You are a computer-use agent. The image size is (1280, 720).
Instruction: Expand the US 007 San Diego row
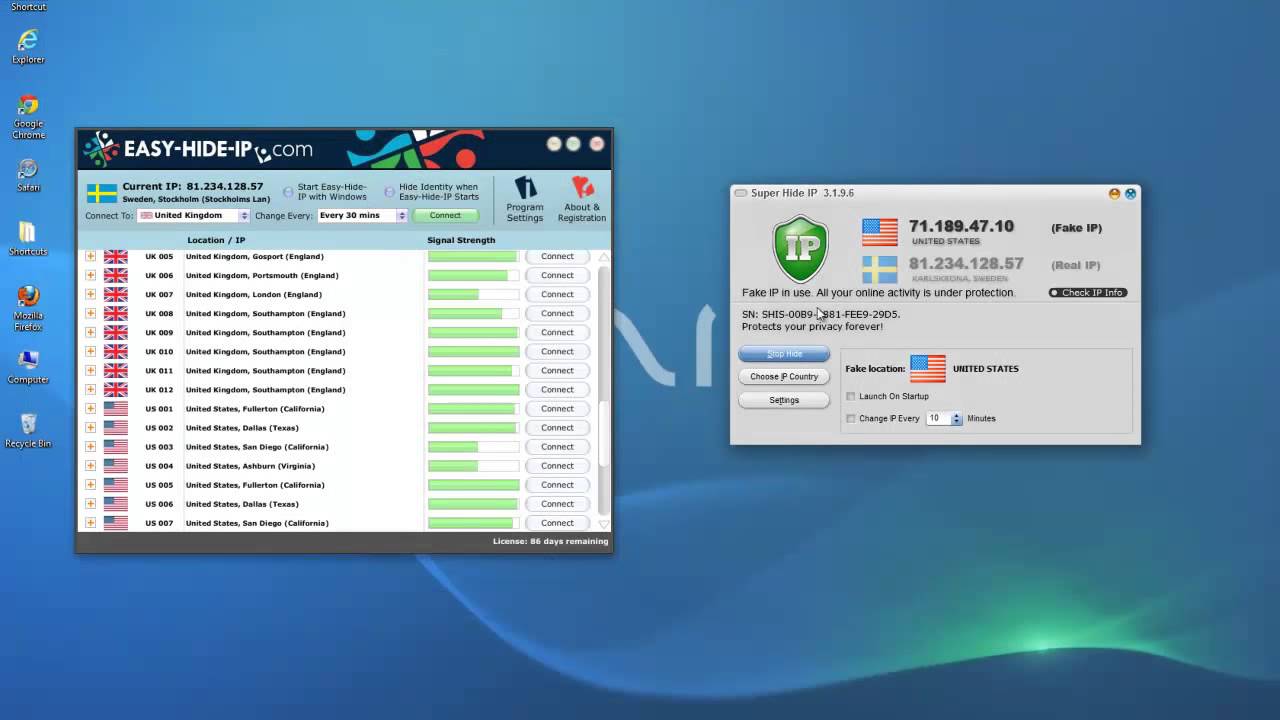click(x=90, y=522)
